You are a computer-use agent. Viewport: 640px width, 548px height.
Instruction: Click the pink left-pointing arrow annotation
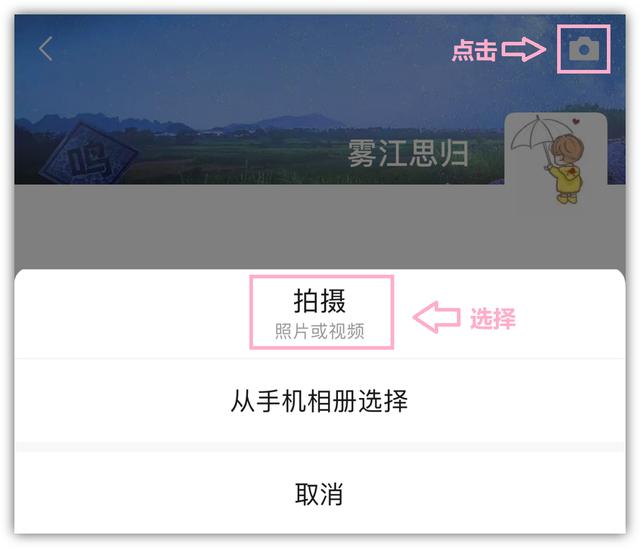(x=437, y=317)
